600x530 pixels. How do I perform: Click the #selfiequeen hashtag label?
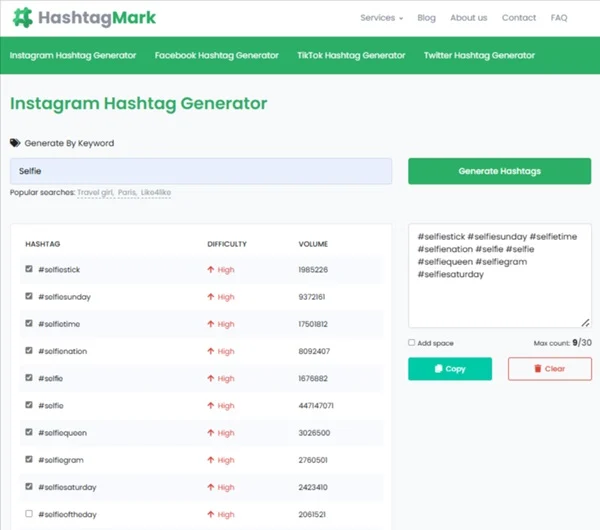[x=62, y=432]
